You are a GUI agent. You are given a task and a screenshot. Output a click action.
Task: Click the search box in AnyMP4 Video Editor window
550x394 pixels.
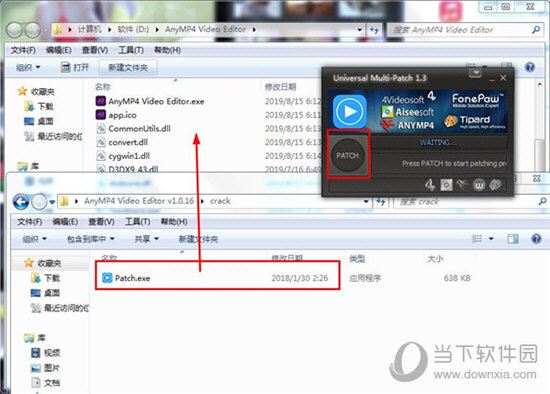(465, 30)
